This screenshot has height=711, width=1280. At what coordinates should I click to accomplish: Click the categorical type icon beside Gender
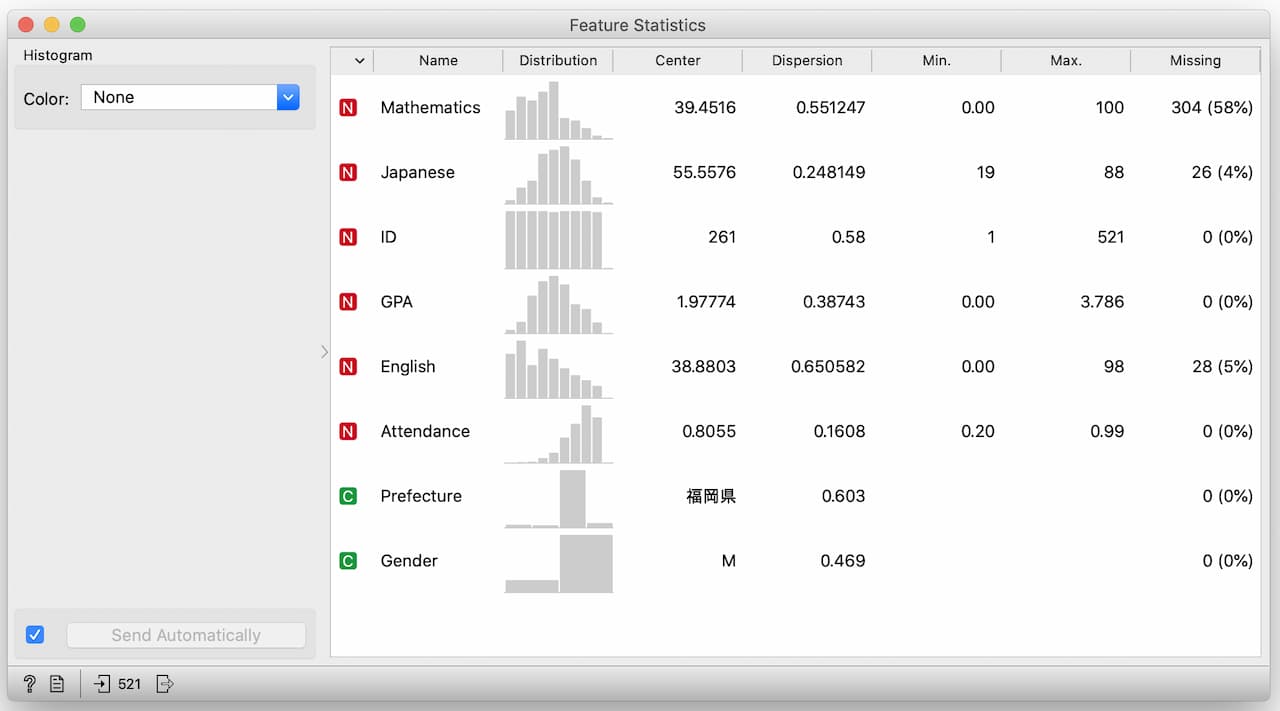[x=348, y=561]
